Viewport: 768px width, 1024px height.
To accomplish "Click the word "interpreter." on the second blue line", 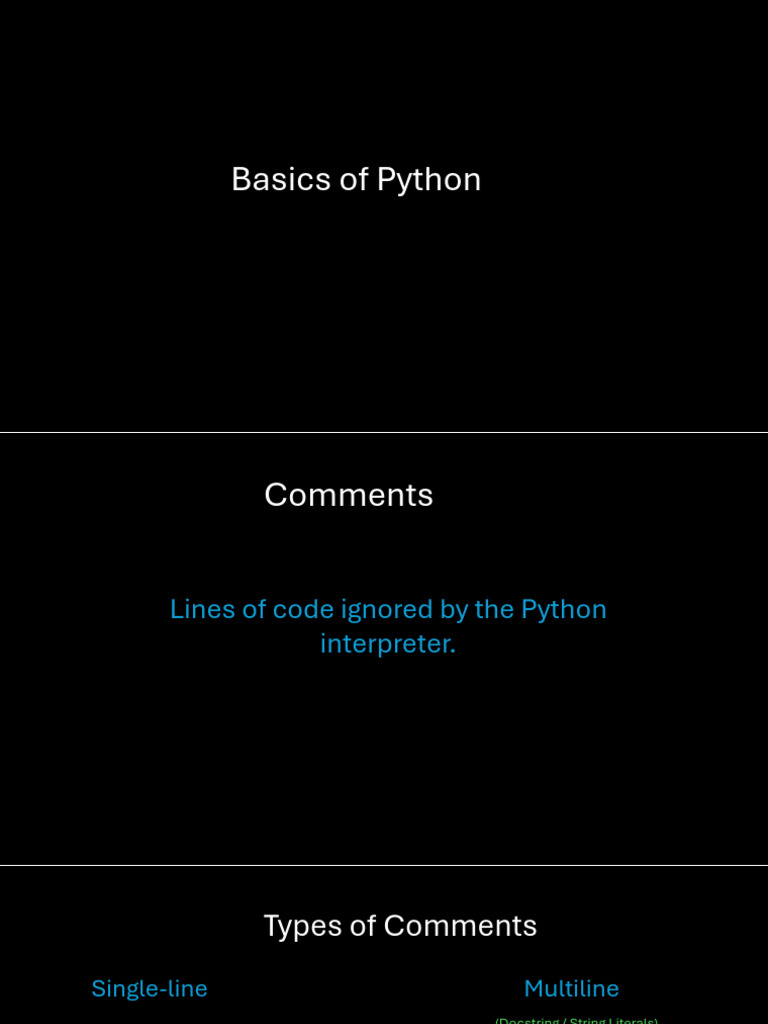I will [x=388, y=643].
